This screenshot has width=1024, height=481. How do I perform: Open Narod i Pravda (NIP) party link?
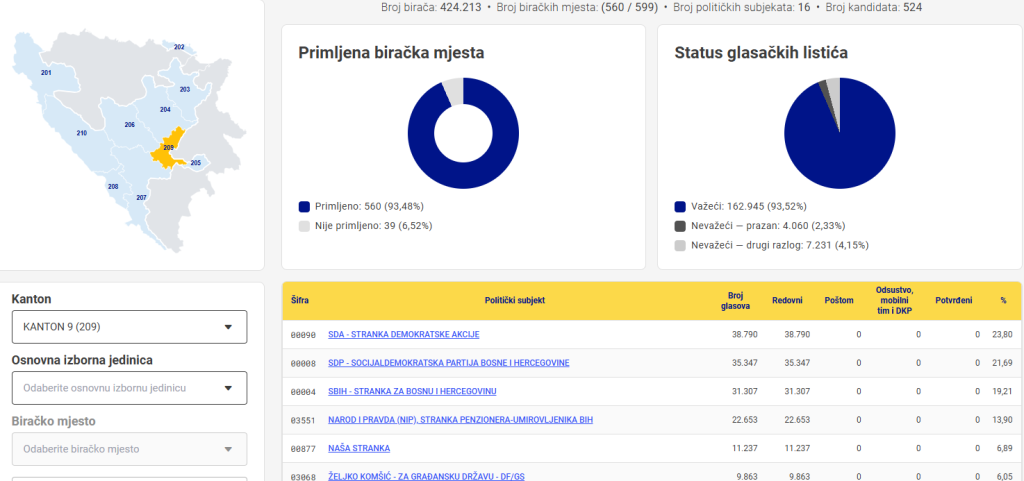click(460, 420)
